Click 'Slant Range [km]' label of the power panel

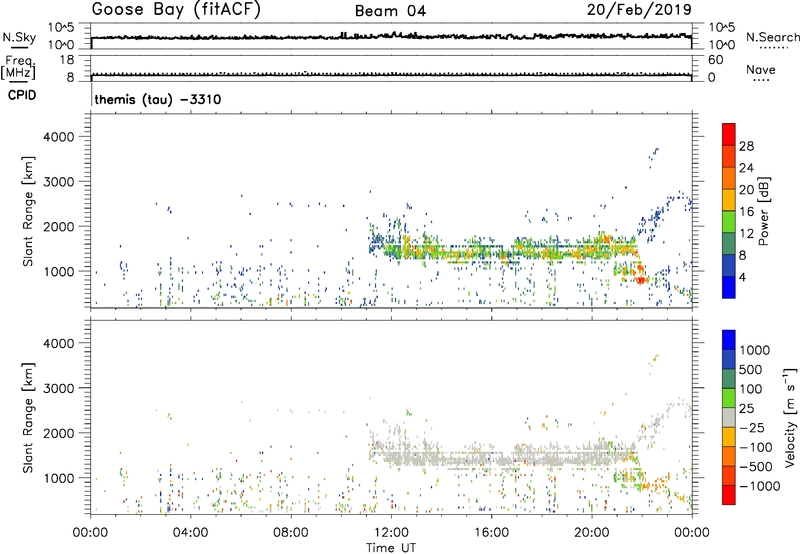28,211
